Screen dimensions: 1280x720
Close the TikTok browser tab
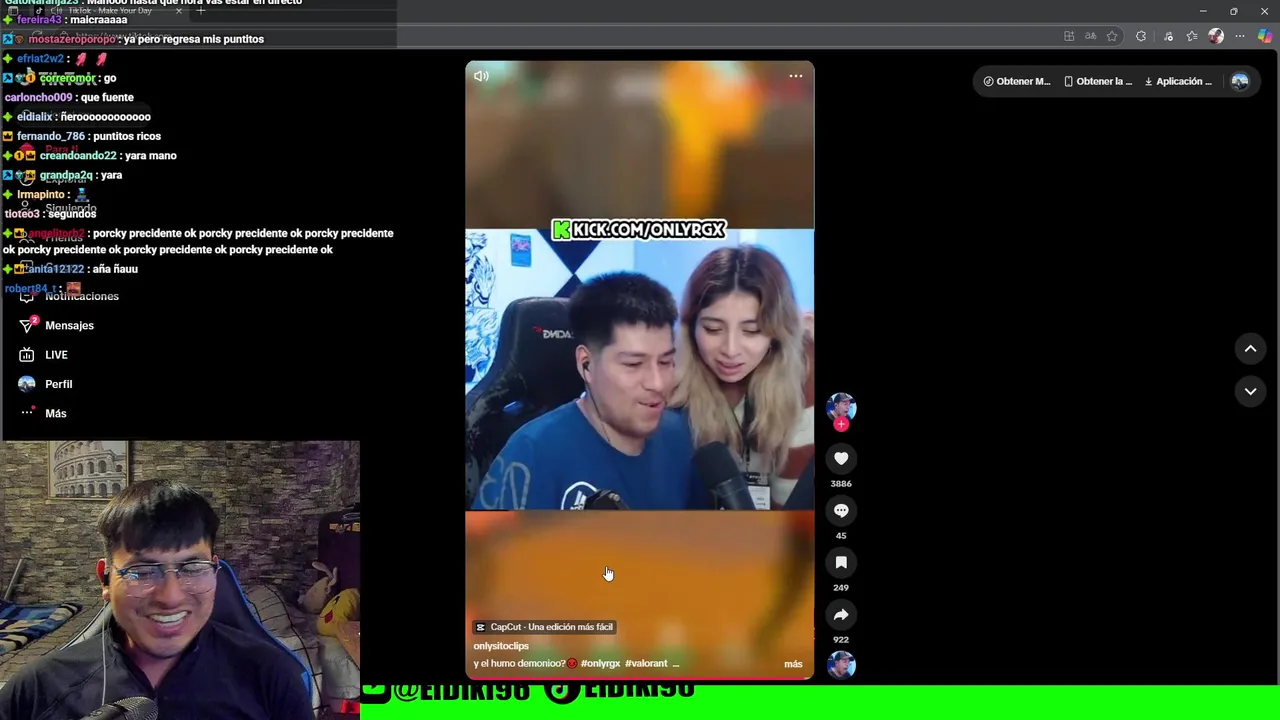coord(179,11)
